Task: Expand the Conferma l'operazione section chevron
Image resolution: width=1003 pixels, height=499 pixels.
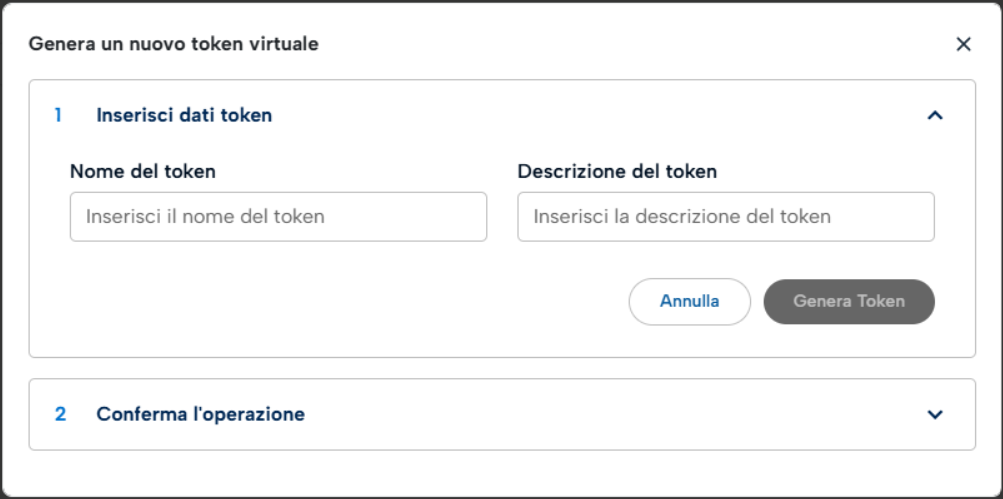Action: pos(935,414)
